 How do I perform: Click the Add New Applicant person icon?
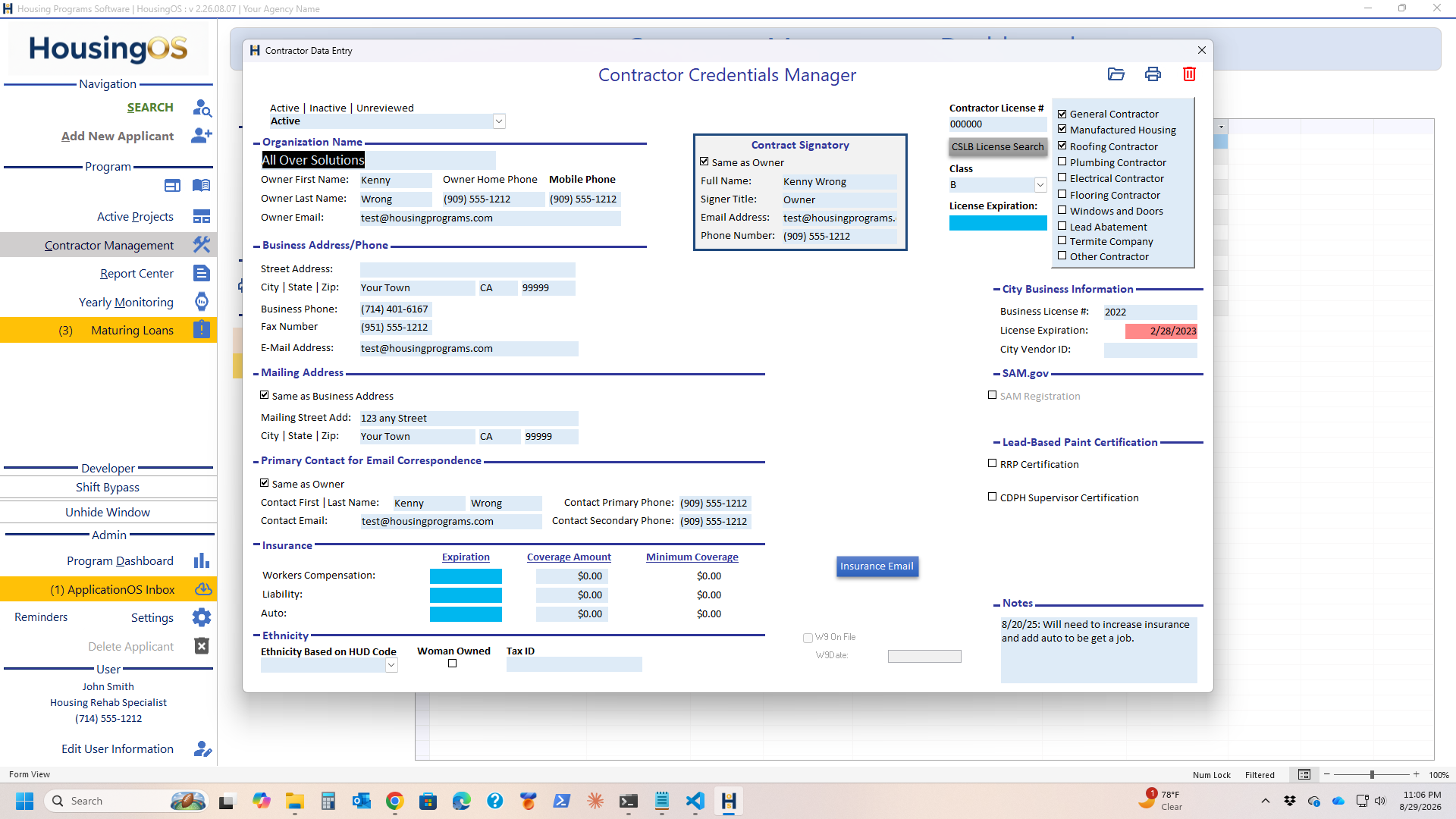(x=202, y=136)
